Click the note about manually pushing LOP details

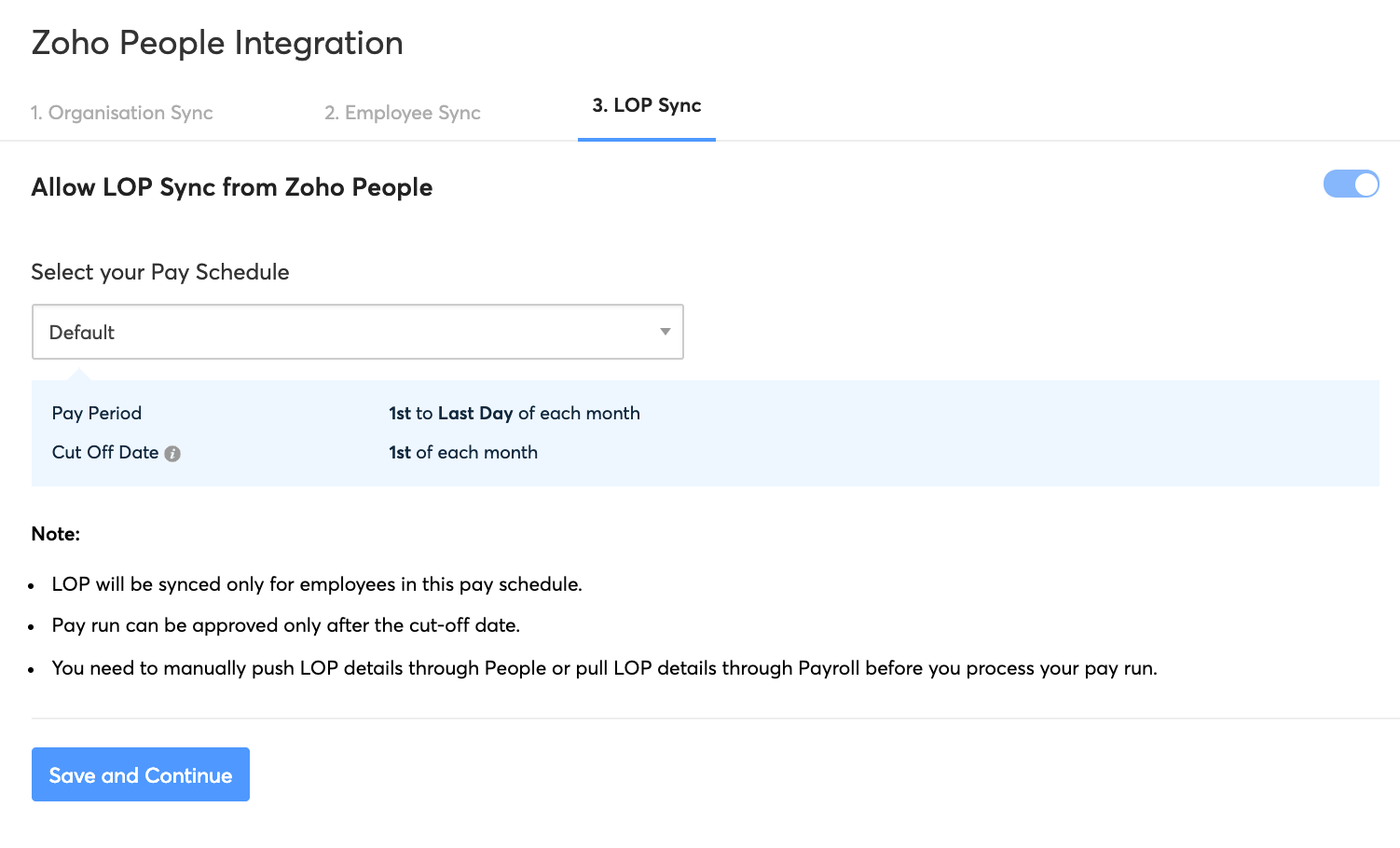pyautogui.click(x=604, y=668)
